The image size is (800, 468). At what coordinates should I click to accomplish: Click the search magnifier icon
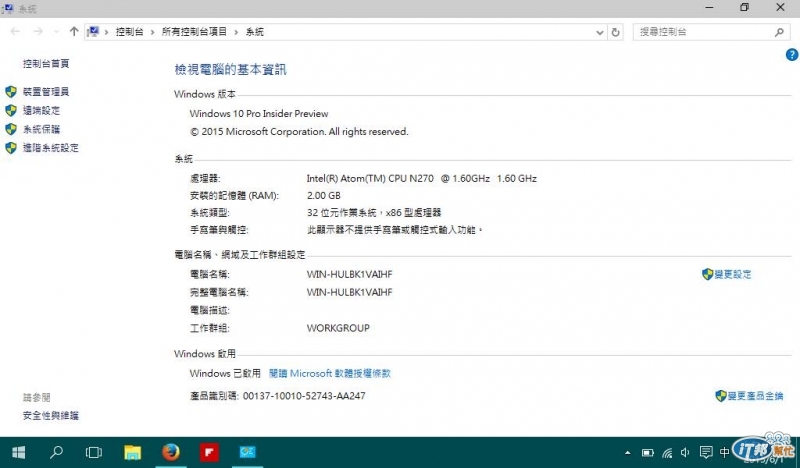tap(779, 32)
